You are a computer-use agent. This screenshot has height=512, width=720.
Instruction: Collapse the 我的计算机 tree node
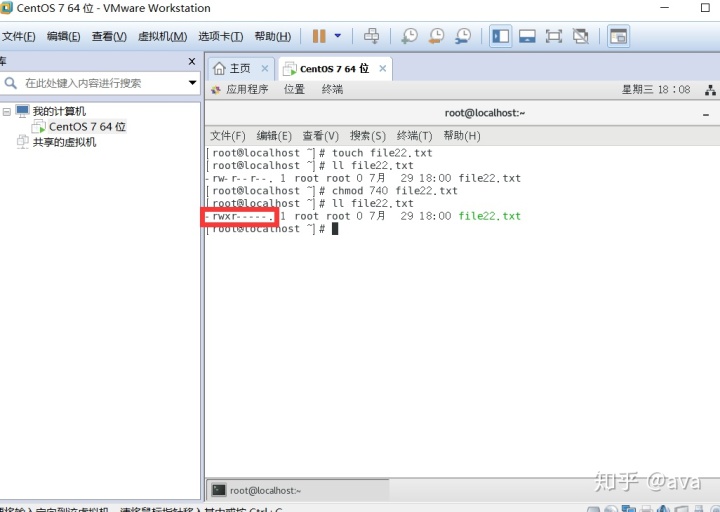pos(6,112)
